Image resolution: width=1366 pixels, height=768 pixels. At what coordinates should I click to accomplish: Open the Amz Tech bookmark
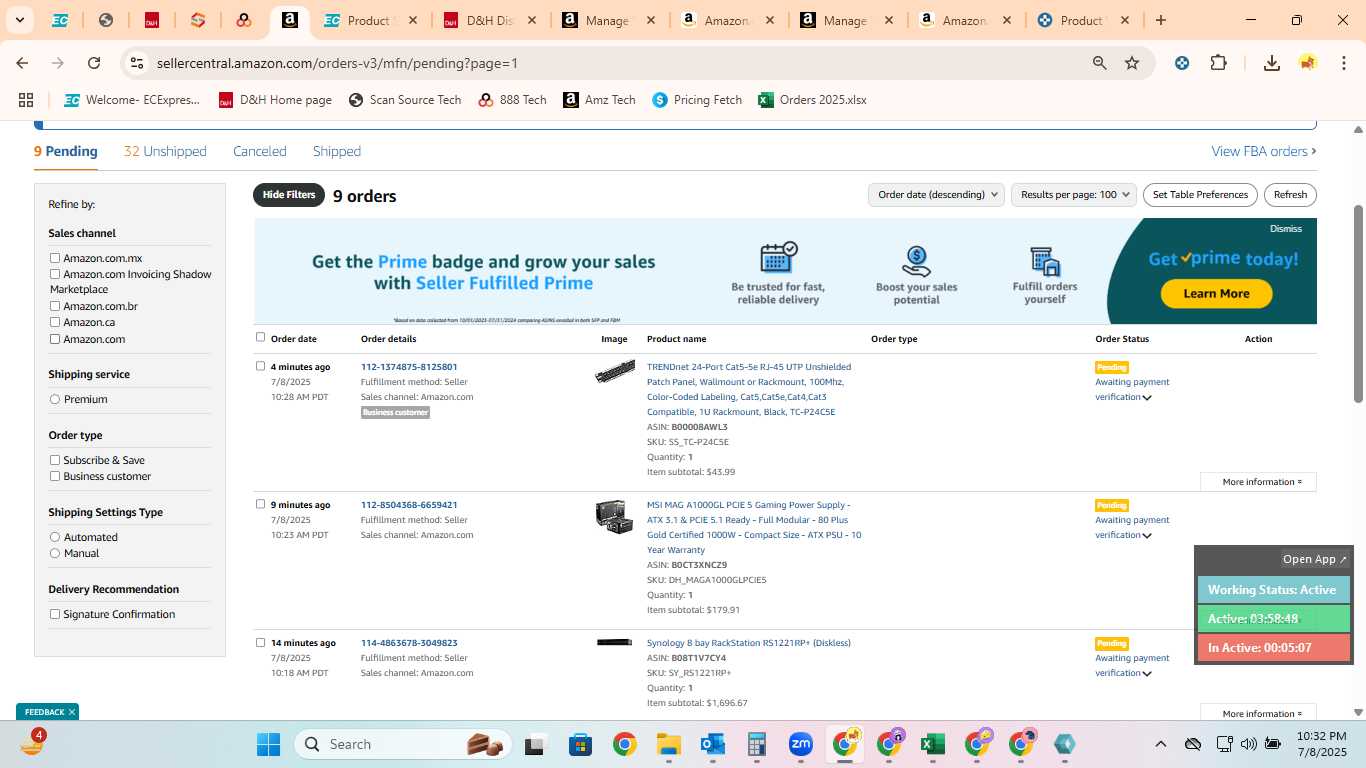pyautogui.click(x=599, y=100)
